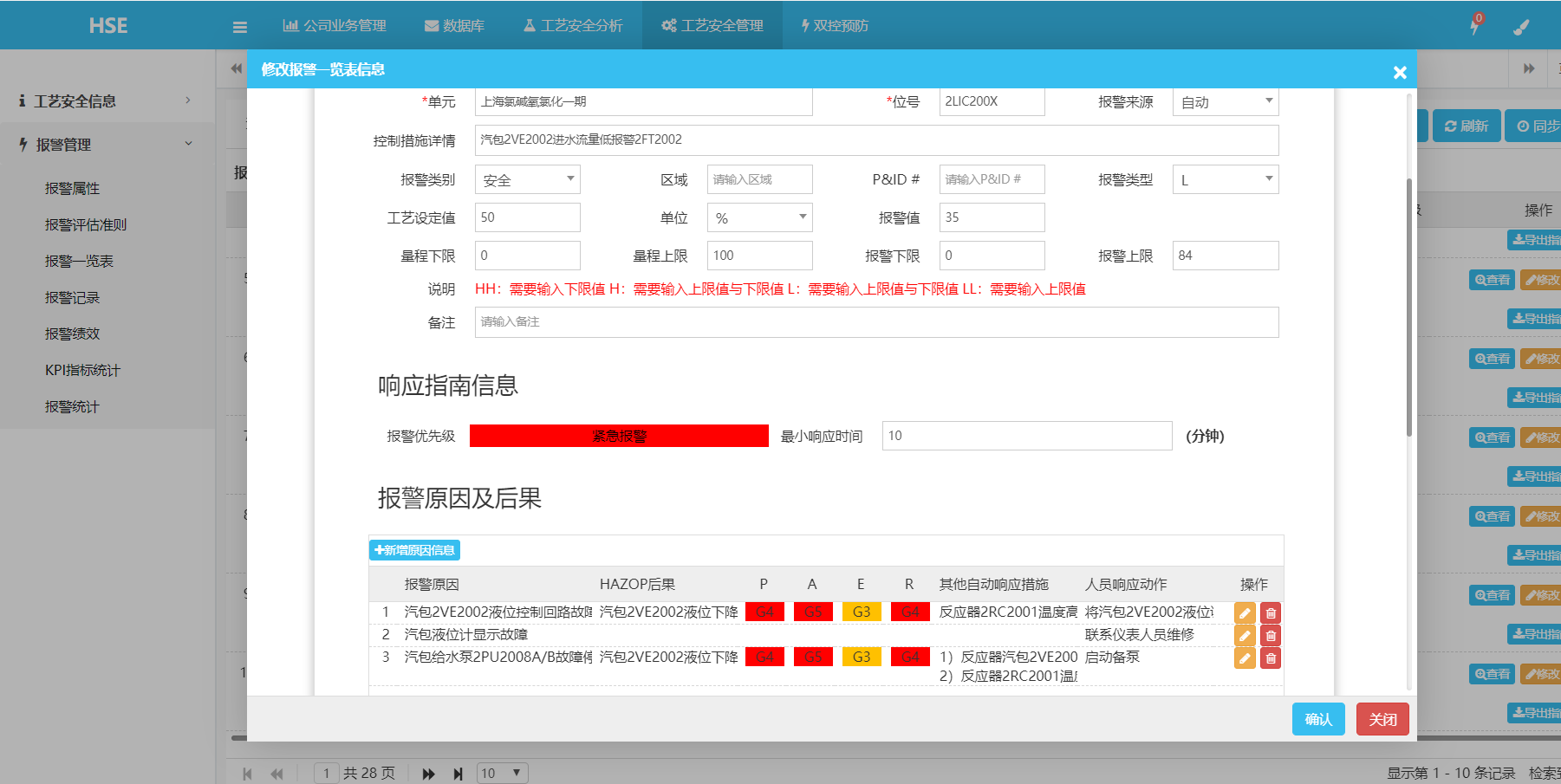Edit the first alarm cause row
This screenshot has height=784, width=1561.
click(1245, 613)
